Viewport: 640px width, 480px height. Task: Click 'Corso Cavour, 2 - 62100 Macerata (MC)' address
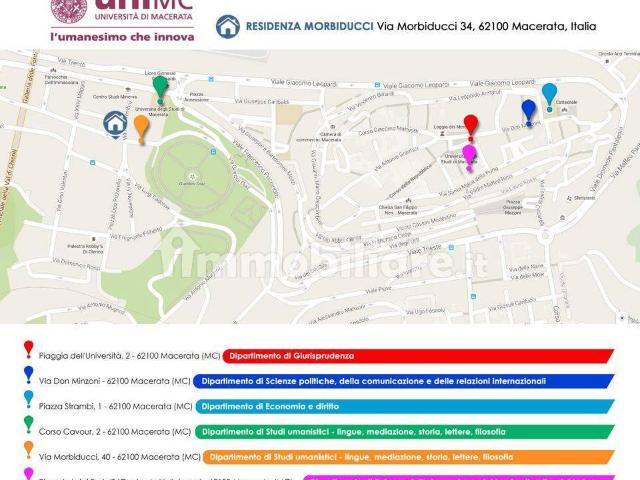(115, 432)
